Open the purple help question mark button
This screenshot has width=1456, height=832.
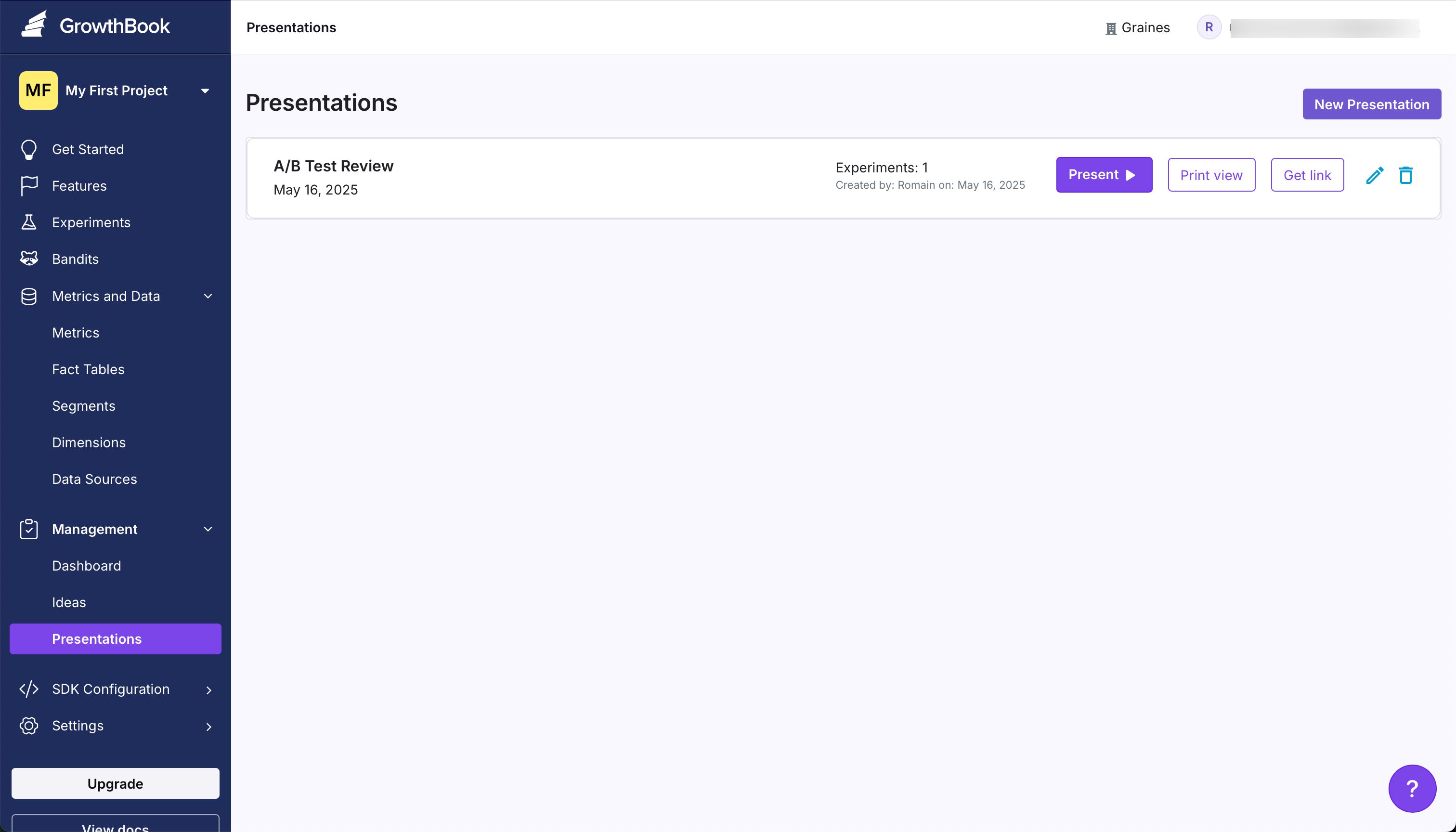pyautogui.click(x=1412, y=789)
